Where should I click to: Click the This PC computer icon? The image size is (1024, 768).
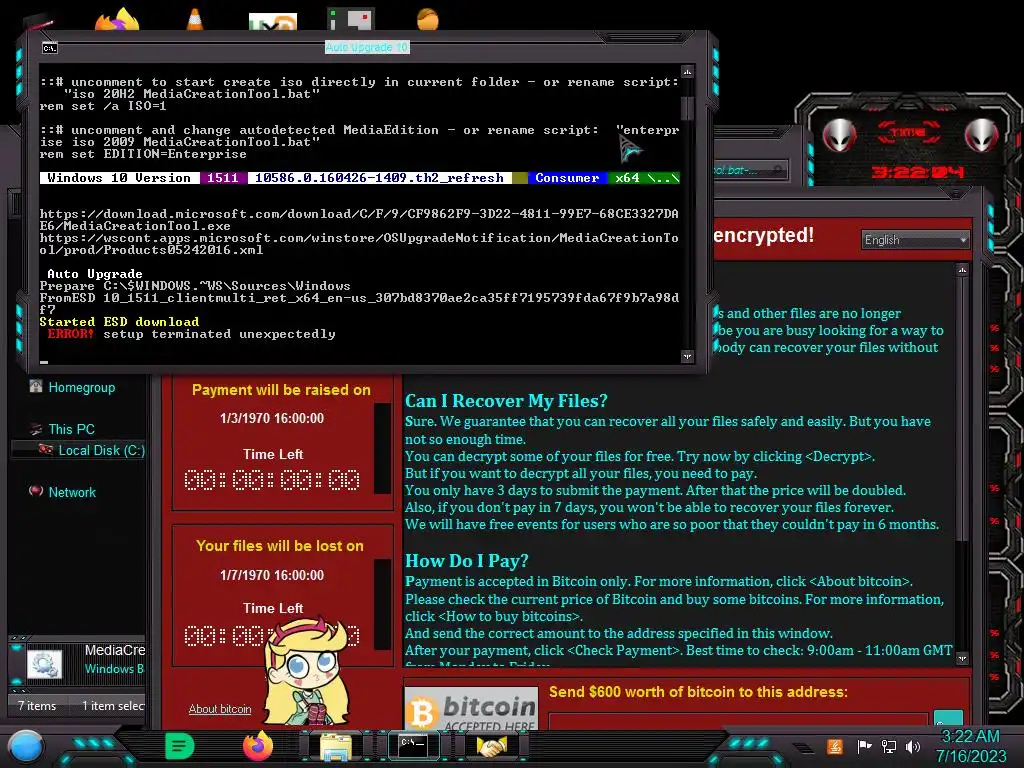point(36,429)
